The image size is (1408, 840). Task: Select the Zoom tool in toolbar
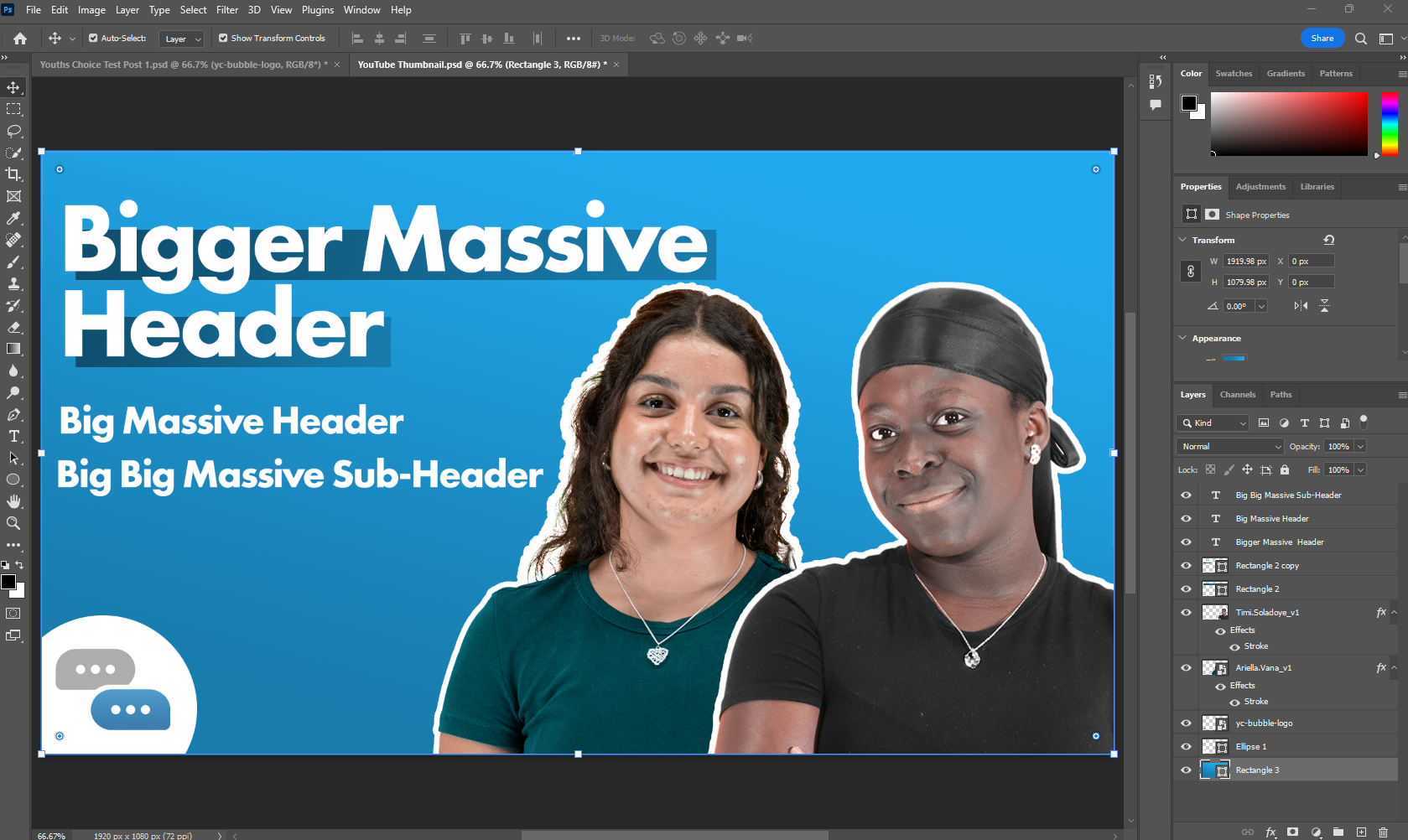(x=13, y=523)
